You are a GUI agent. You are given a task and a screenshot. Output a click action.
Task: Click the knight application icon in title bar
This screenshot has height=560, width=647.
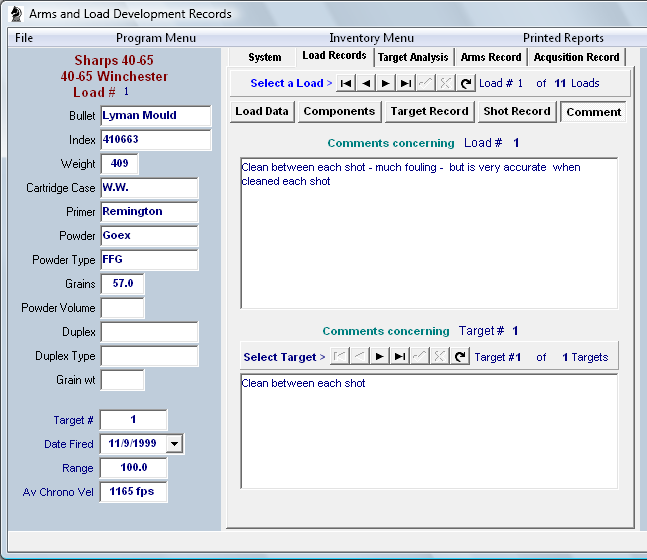click(17, 14)
